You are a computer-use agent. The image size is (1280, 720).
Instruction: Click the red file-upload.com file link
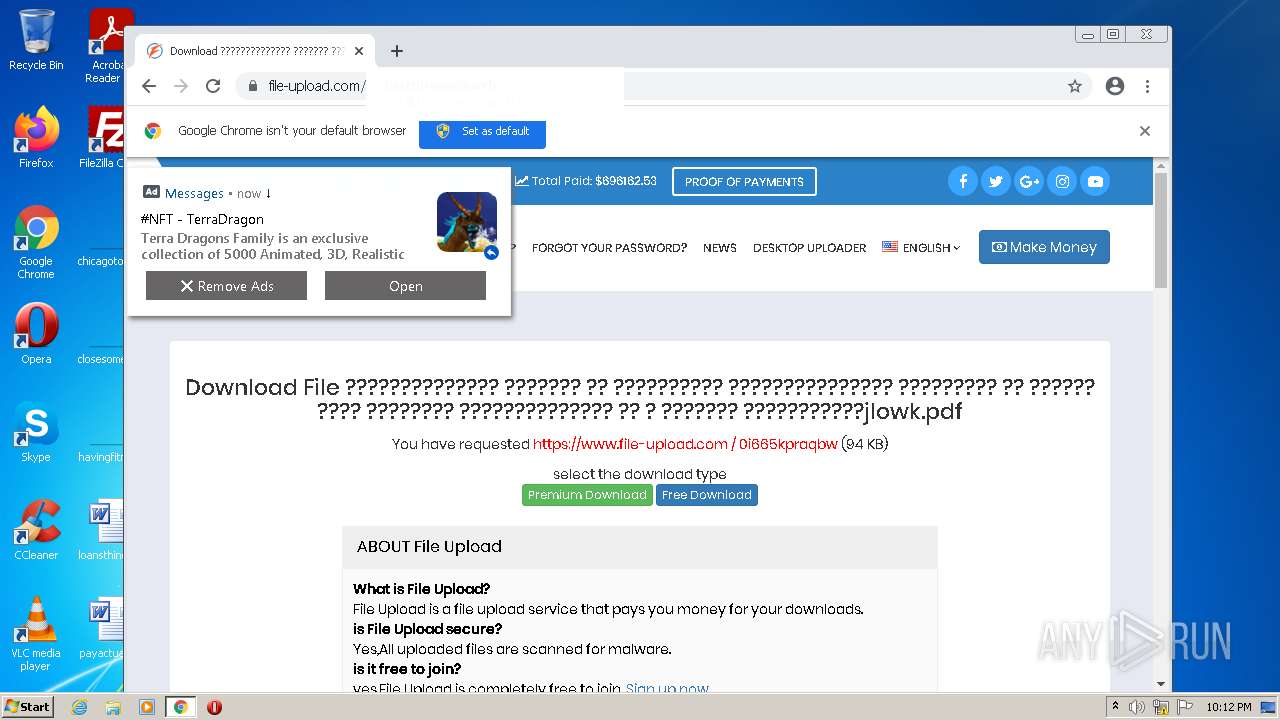pyautogui.click(x=685, y=444)
